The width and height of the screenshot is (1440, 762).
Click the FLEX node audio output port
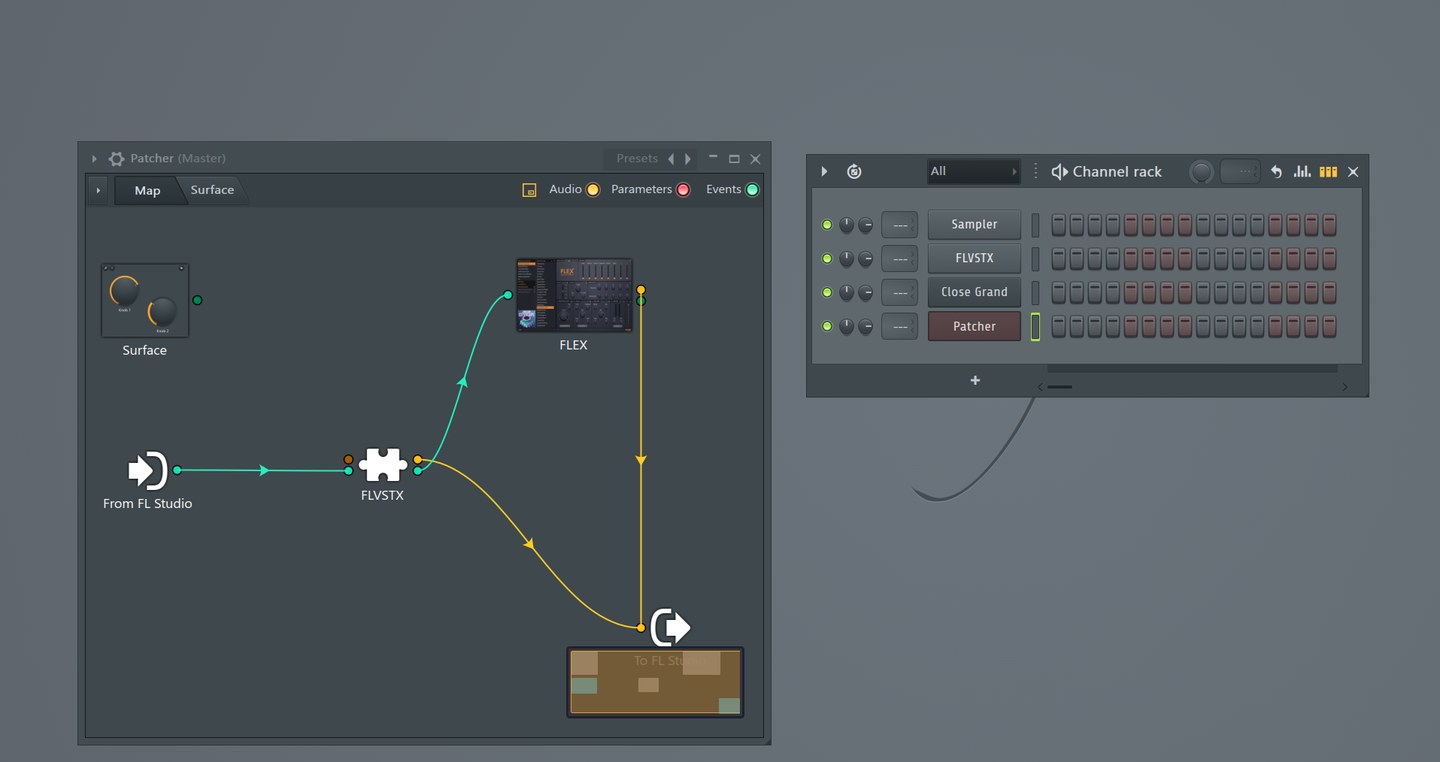[641, 290]
